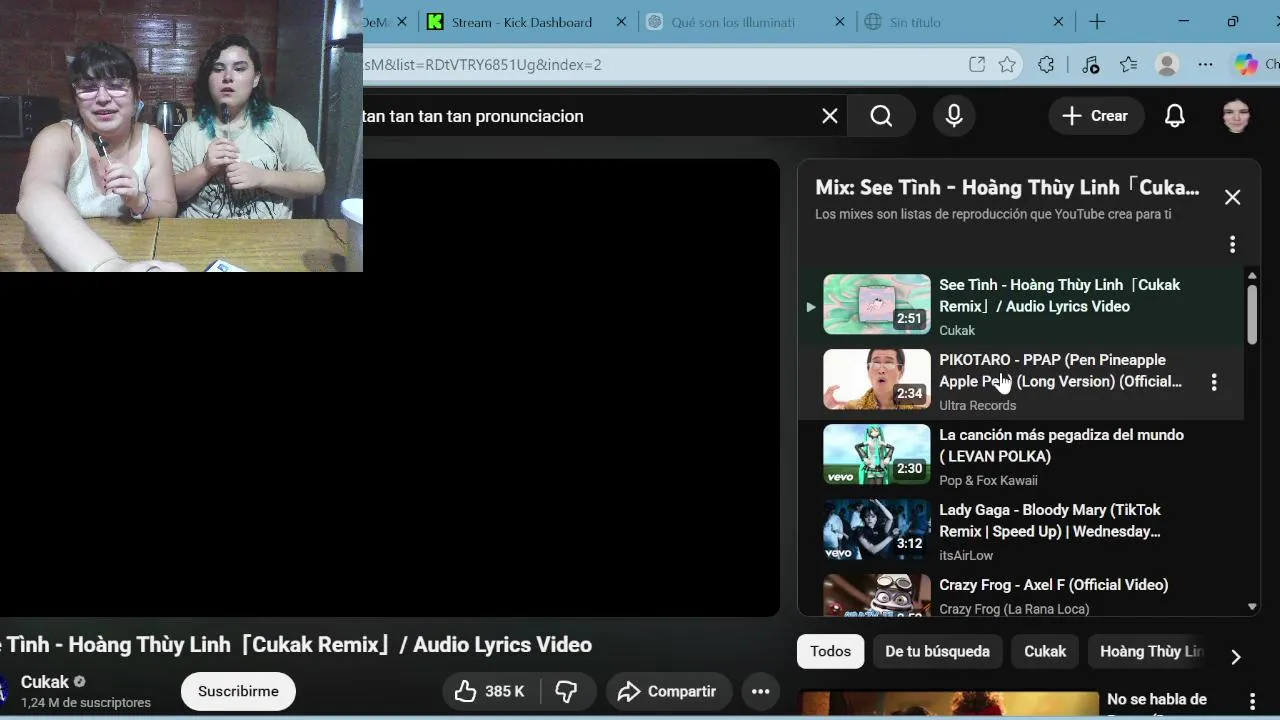This screenshot has width=1280, height=720.
Task: Open media control music icon in toolbar
Action: pos(1090,65)
